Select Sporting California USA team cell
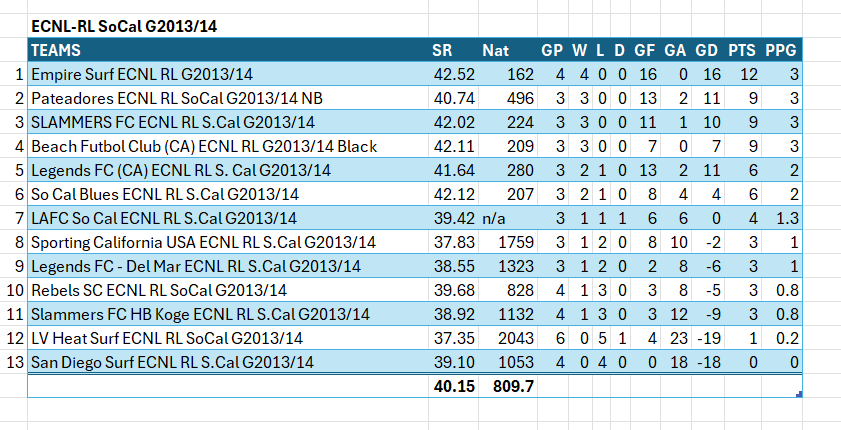The width and height of the screenshot is (841, 430). [x=228, y=242]
